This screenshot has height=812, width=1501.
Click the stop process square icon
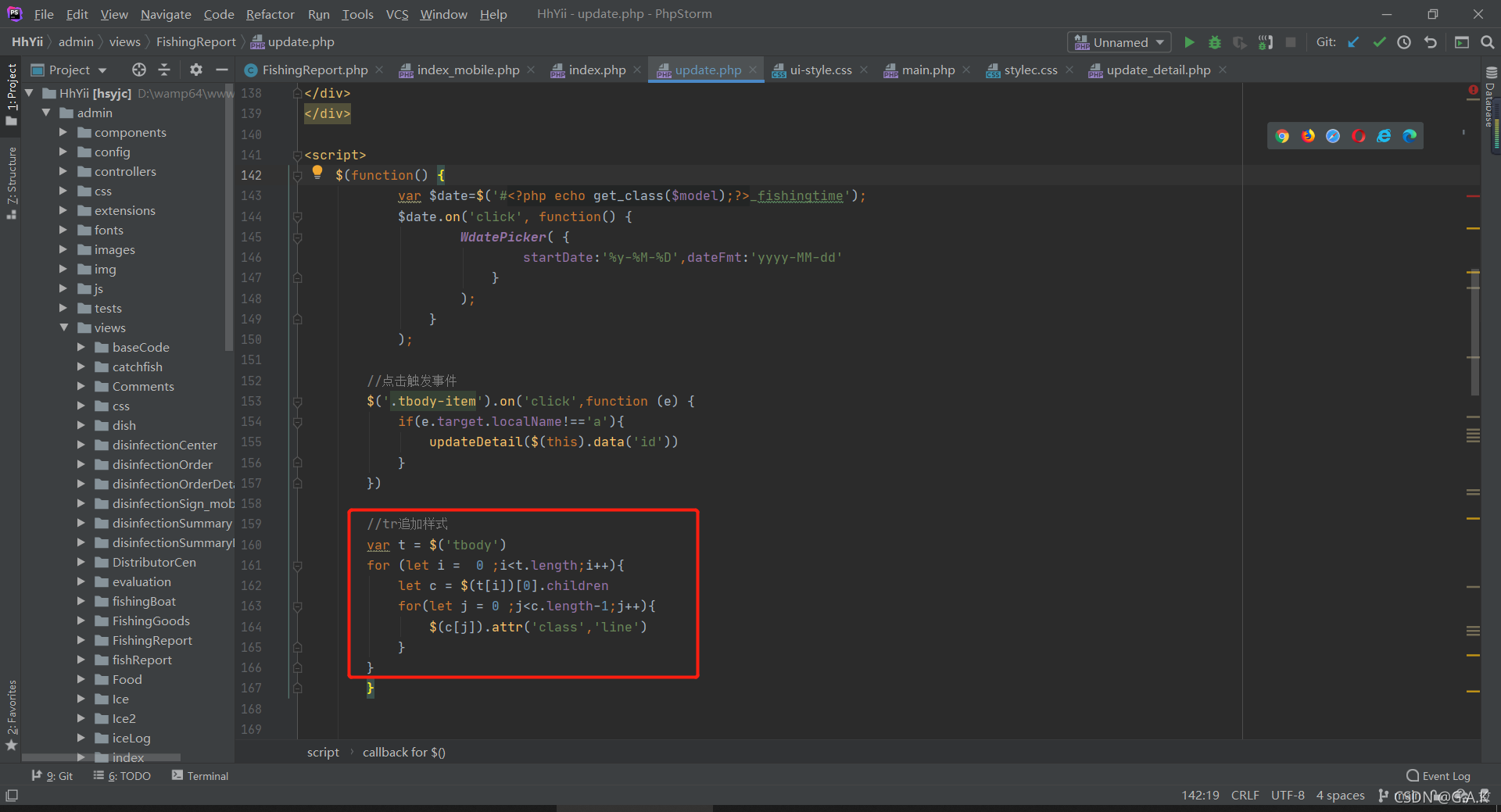(x=1291, y=42)
